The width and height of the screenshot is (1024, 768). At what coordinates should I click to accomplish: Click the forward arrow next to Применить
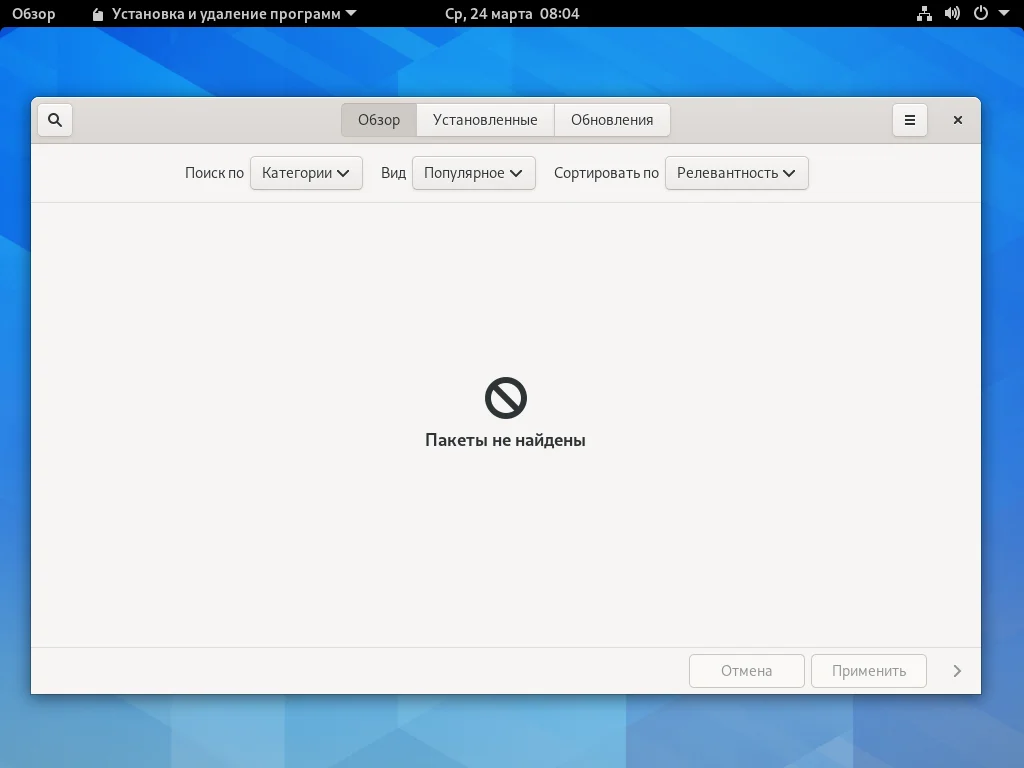click(956, 671)
